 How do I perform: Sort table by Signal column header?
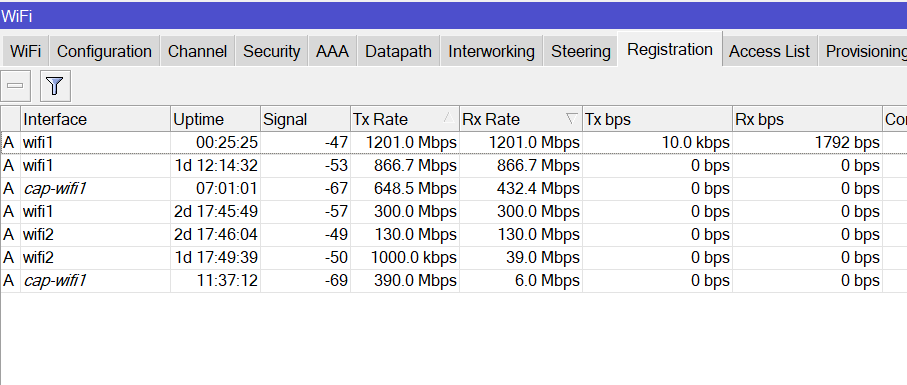(305, 119)
